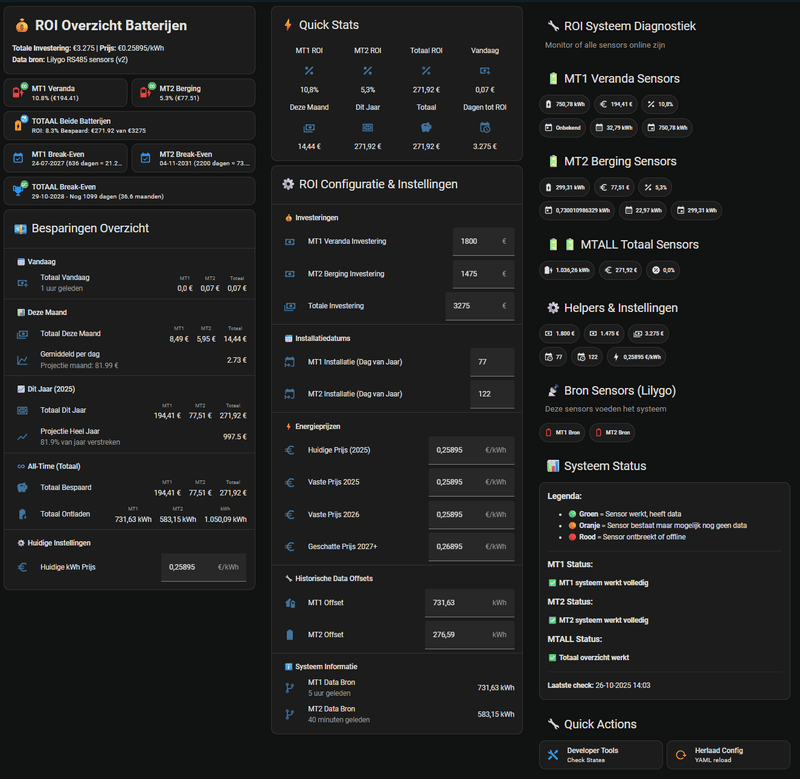The image size is (800, 779).
Task: Edit MT1 Veranda Investering value field
Action: click(483, 241)
